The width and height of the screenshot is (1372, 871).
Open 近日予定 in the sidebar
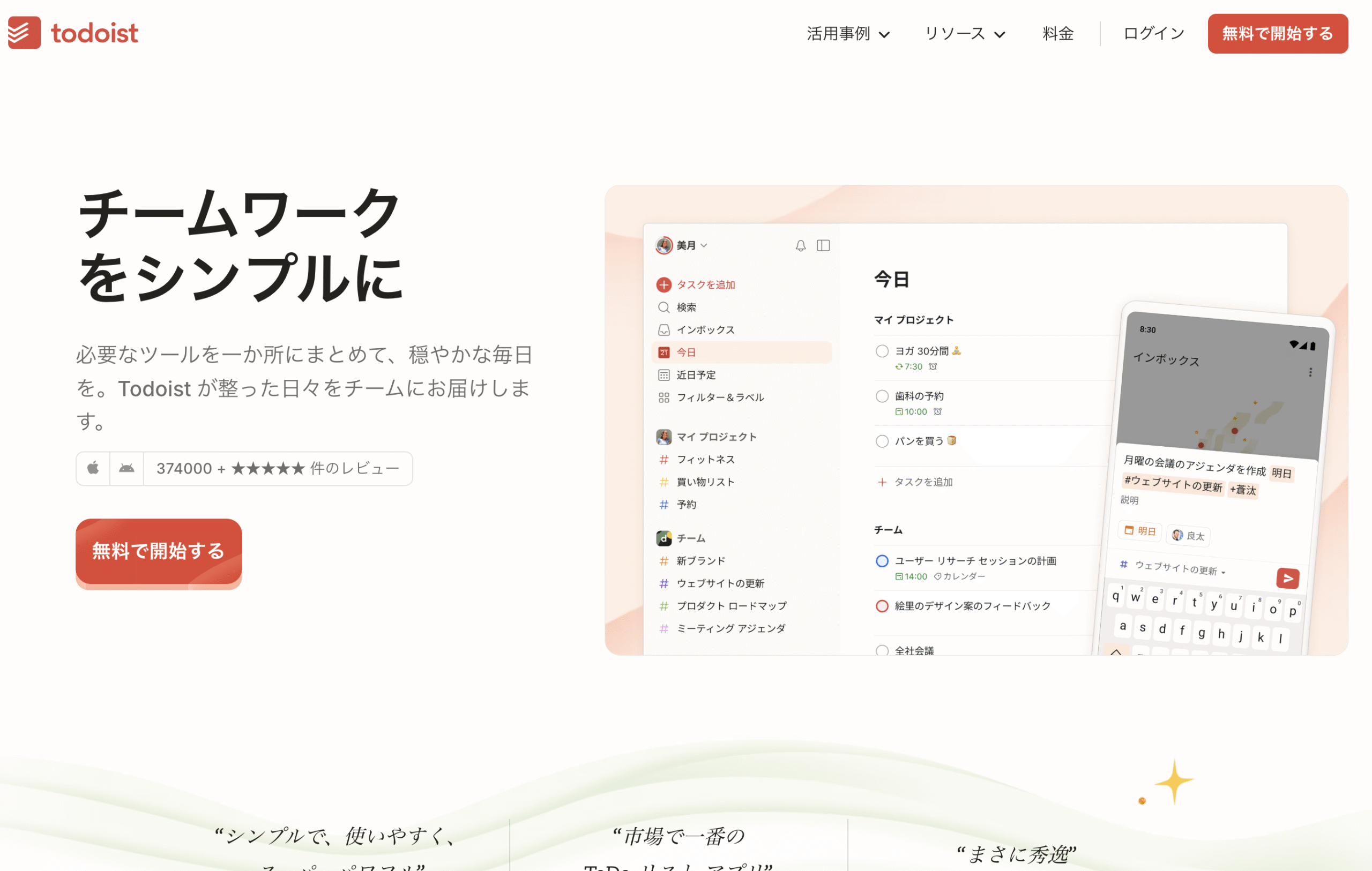(x=741, y=375)
